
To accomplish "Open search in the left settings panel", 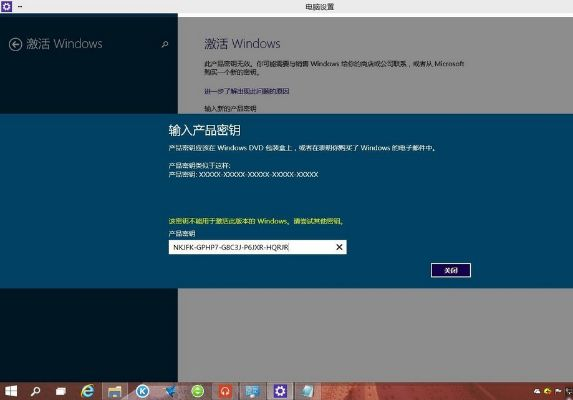I will pyautogui.click(x=165, y=44).
